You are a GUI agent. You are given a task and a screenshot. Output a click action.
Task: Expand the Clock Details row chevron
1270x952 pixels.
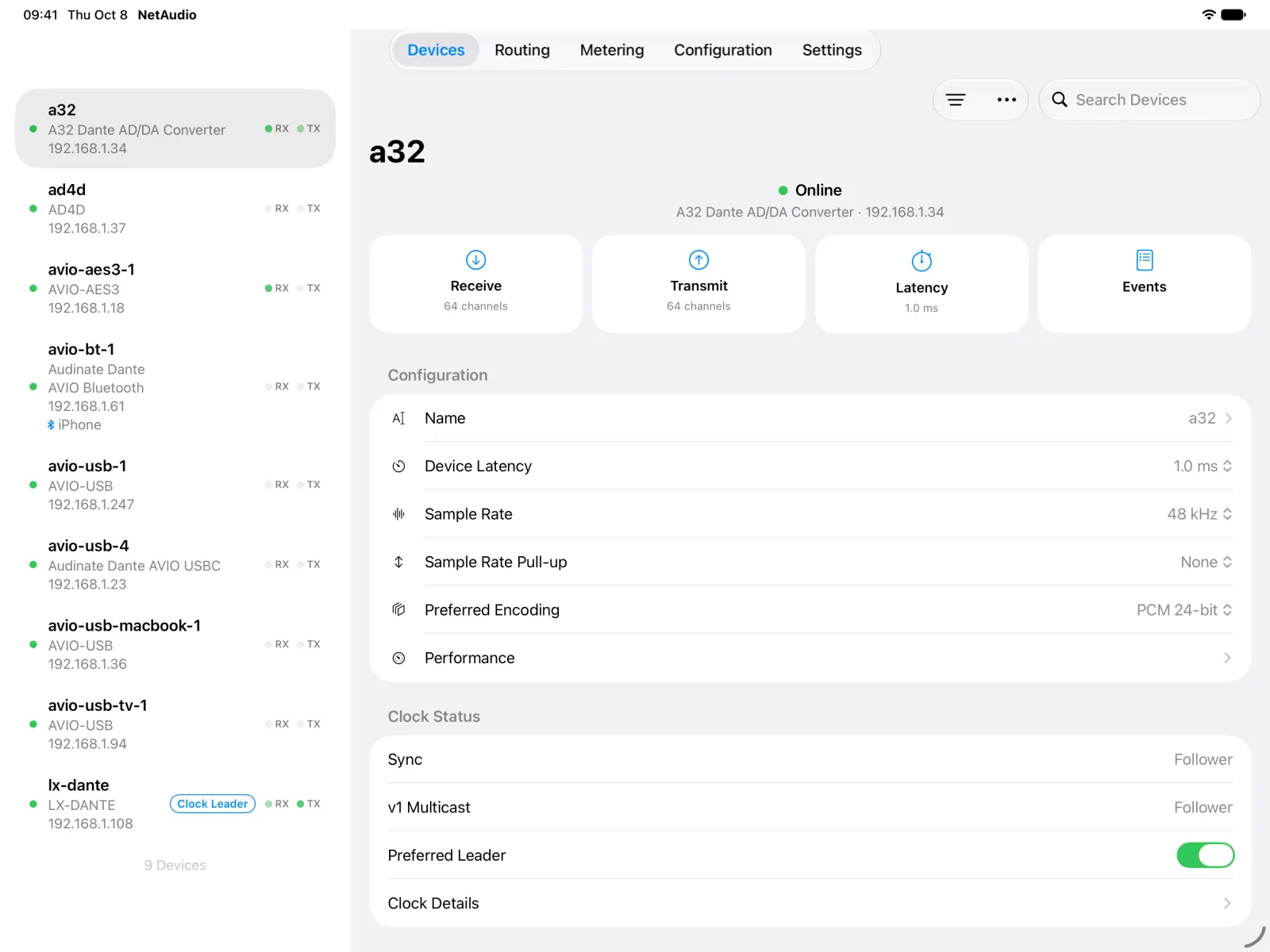coord(1227,903)
